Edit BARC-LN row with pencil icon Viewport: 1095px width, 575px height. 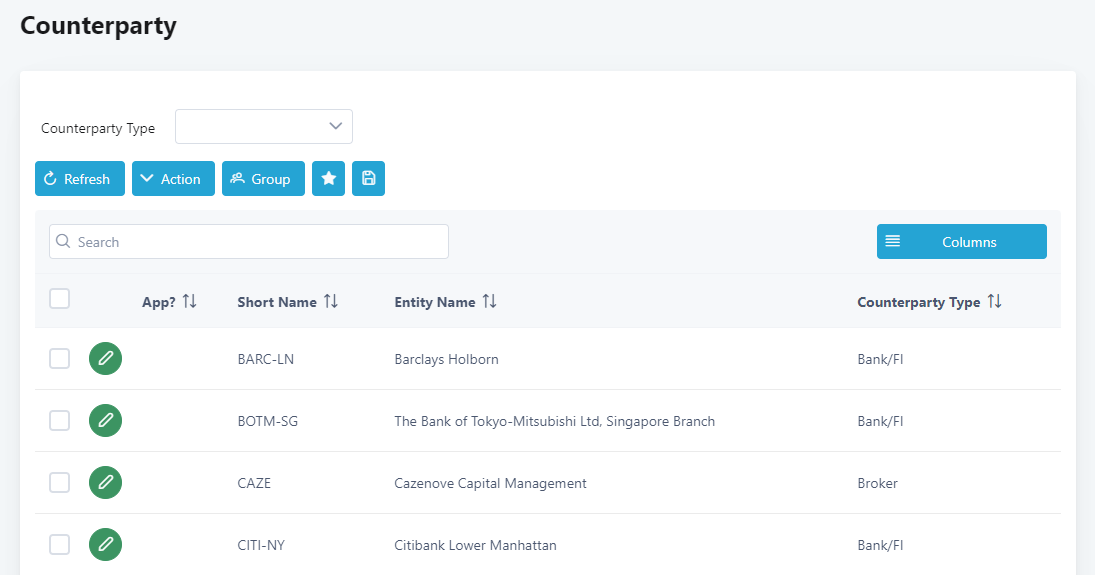point(105,358)
